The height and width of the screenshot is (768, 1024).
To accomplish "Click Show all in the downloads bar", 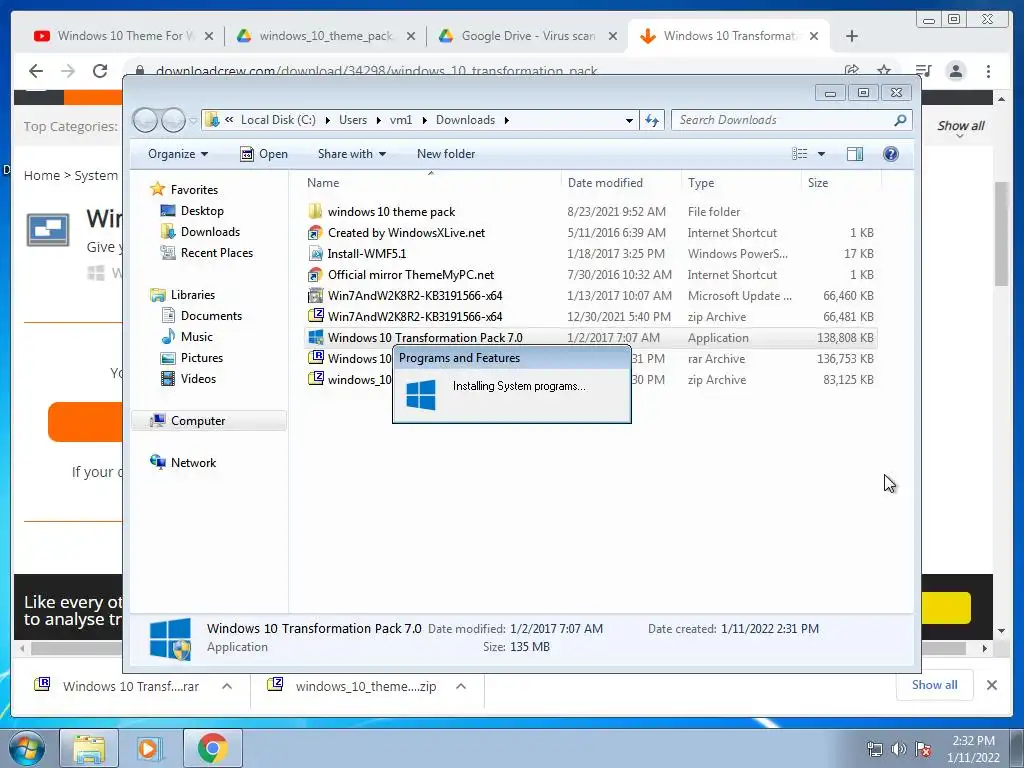I will [x=935, y=685].
